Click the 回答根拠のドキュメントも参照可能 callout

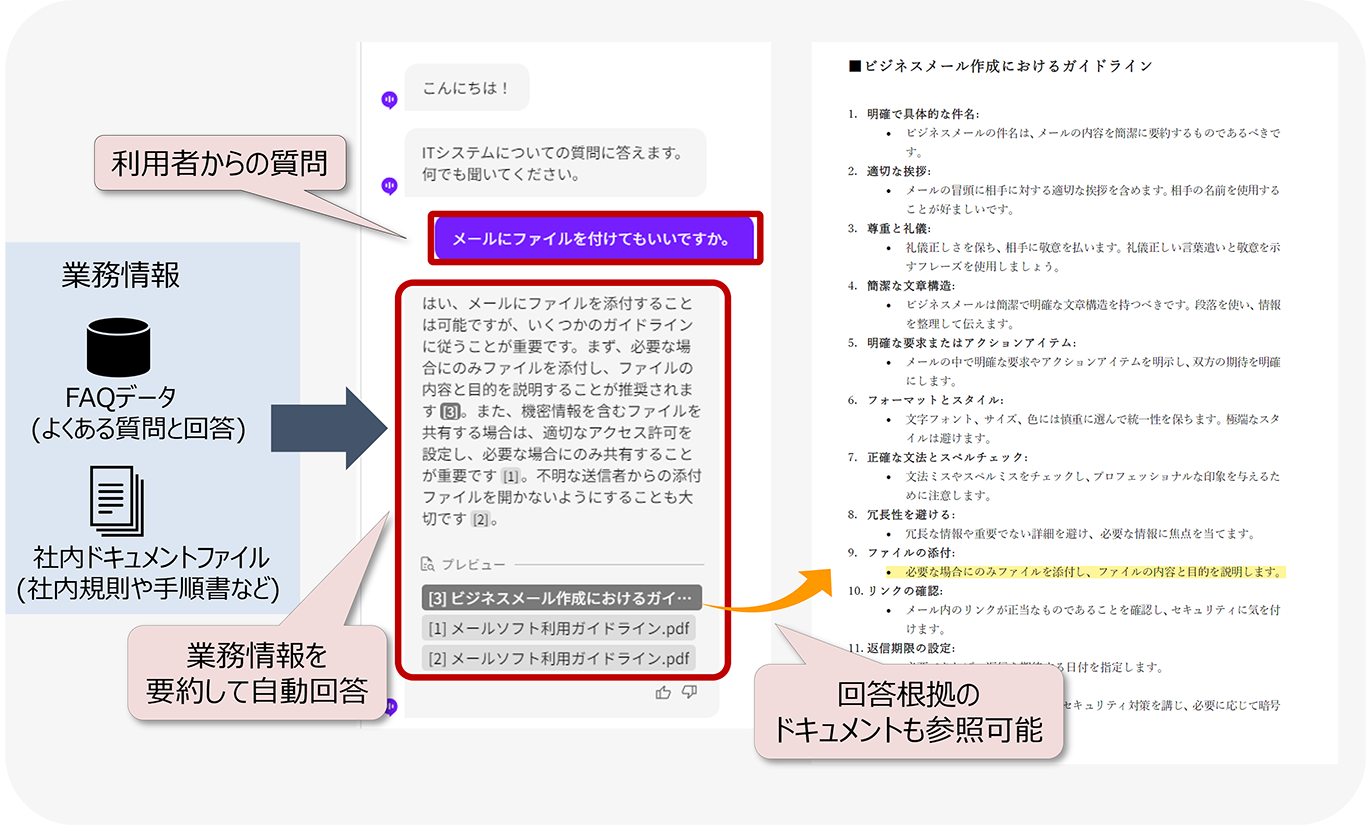click(908, 712)
